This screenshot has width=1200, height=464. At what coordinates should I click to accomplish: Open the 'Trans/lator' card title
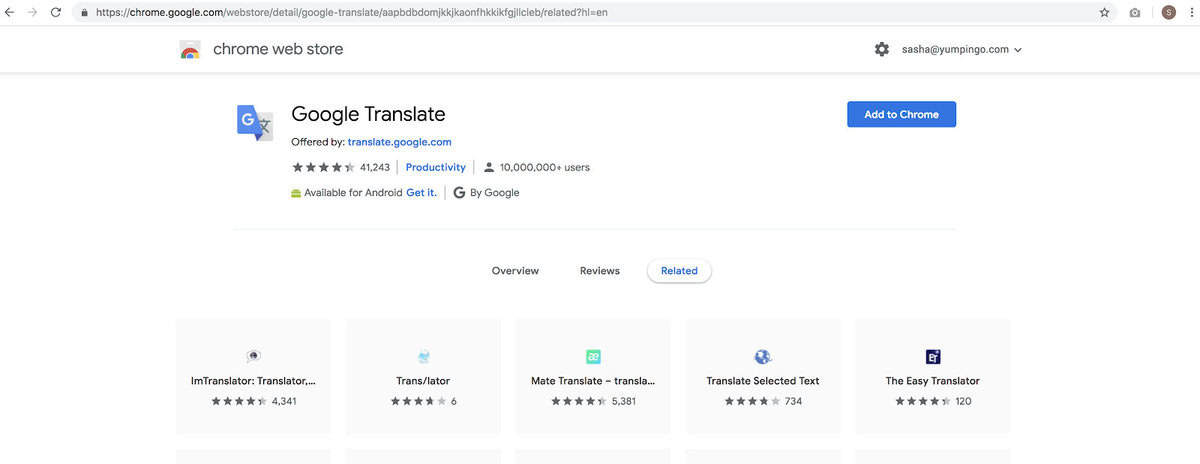pos(423,381)
